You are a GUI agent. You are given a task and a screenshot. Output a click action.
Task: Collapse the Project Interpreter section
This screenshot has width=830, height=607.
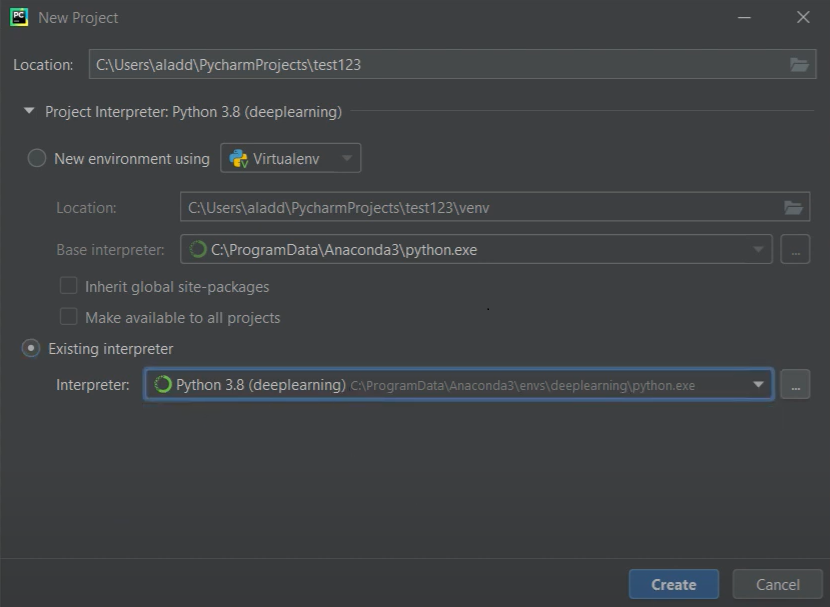click(29, 111)
